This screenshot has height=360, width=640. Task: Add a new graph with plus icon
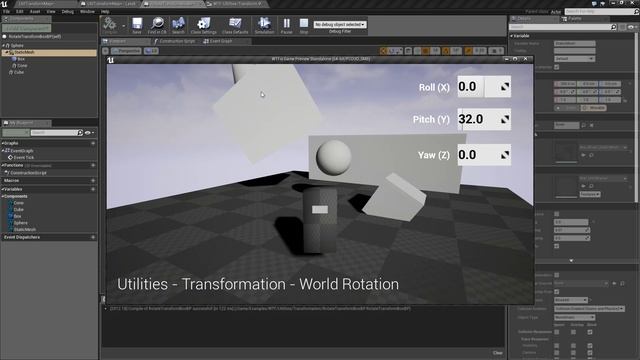tap(93, 143)
